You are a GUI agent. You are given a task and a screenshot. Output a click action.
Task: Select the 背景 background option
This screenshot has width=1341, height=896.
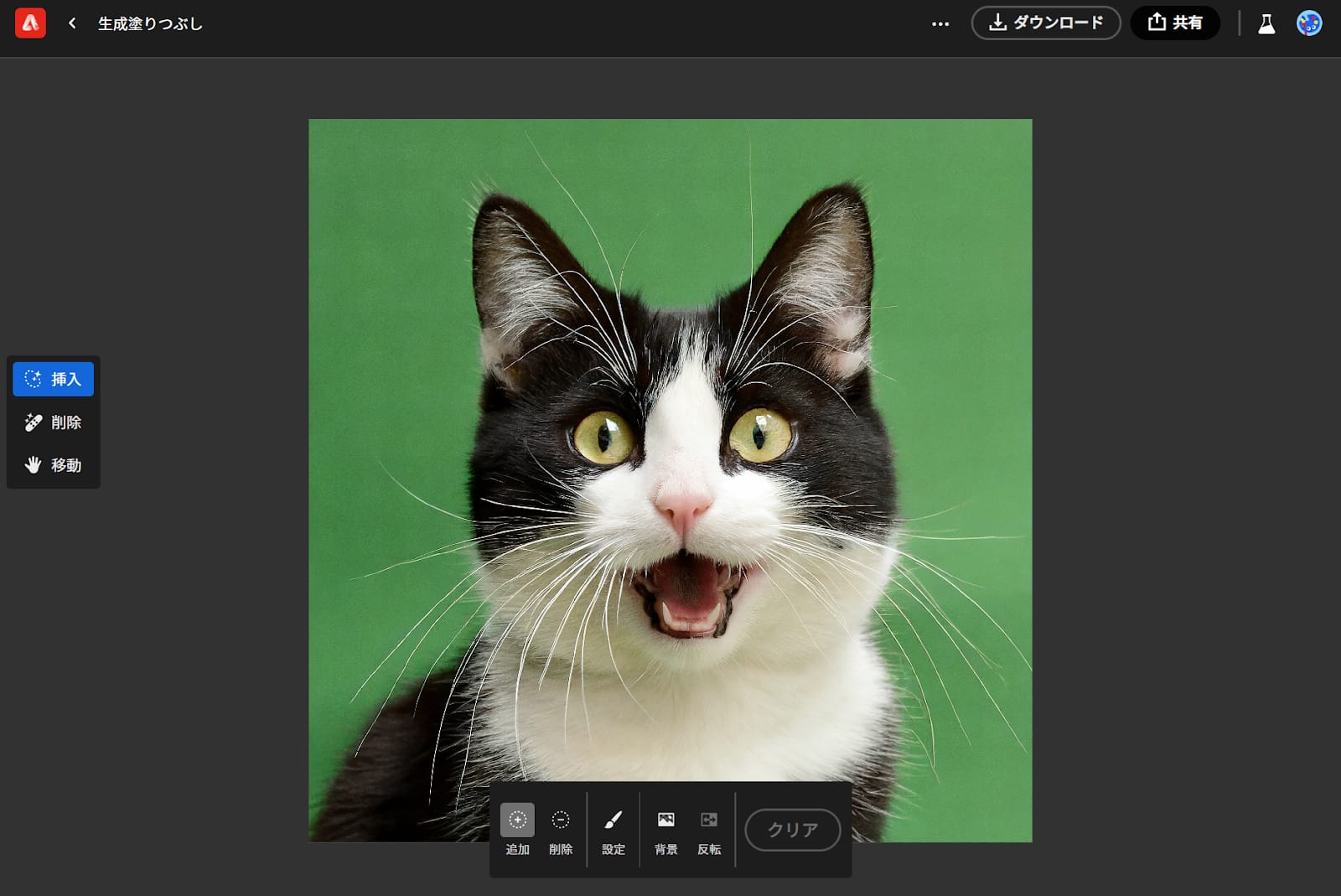tap(665, 821)
